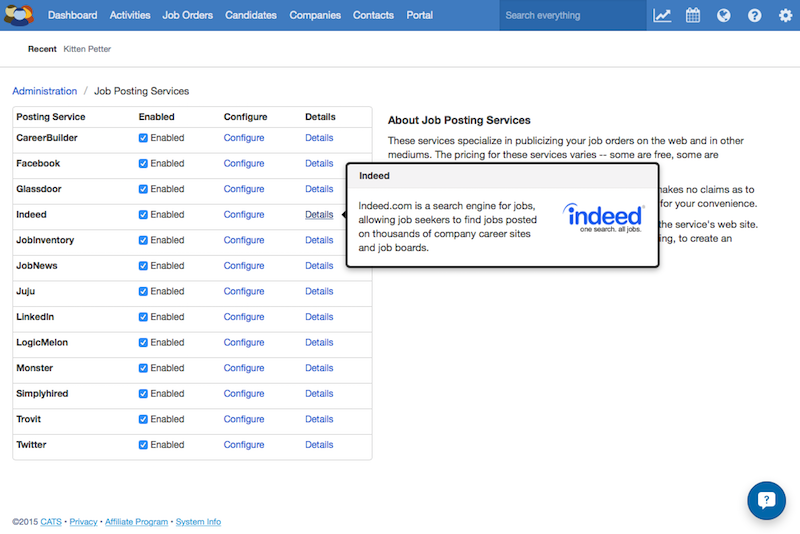Open the help question mark icon
This screenshot has width=800, height=534.
click(x=754, y=16)
